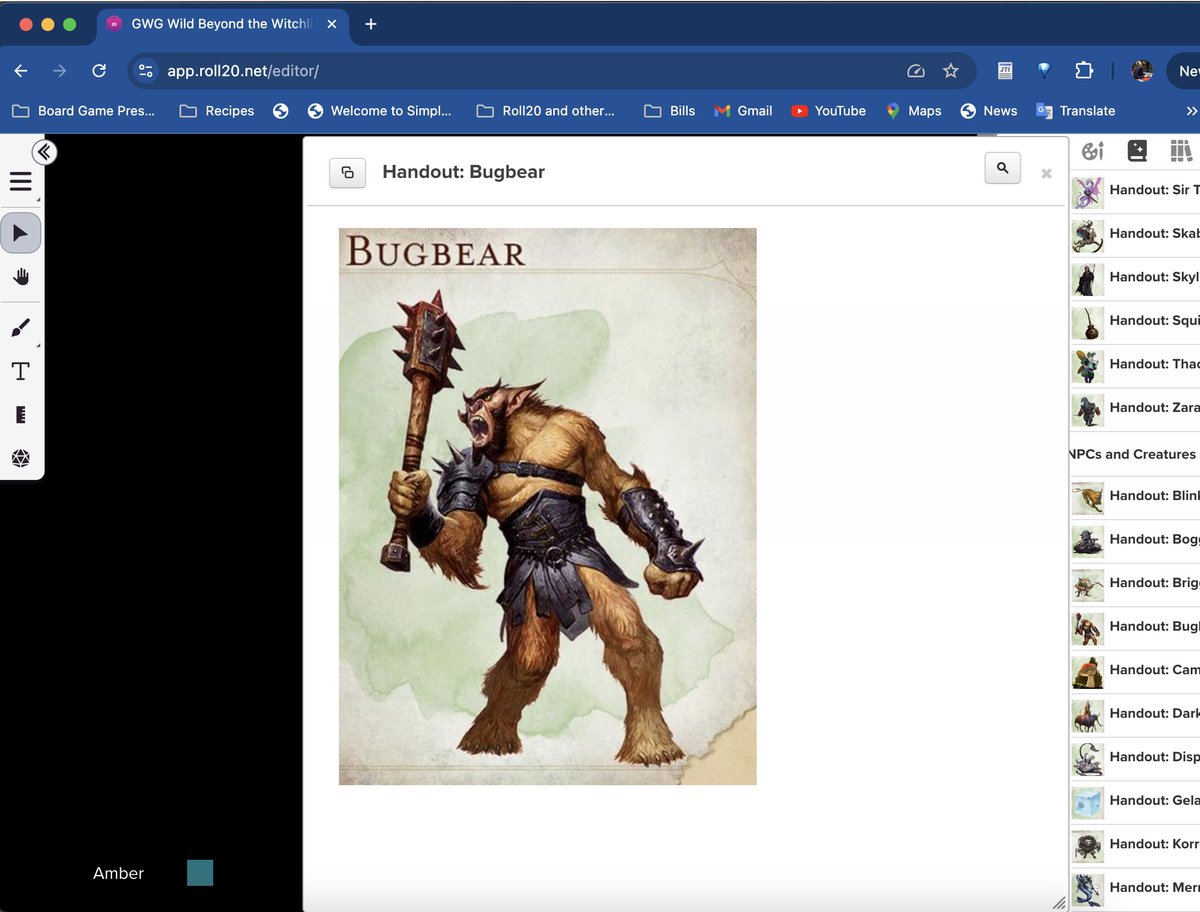The image size is (1200, 912).
Task: Open the Handout: Skab... journal entry
Action: (x=1135, y=233)
